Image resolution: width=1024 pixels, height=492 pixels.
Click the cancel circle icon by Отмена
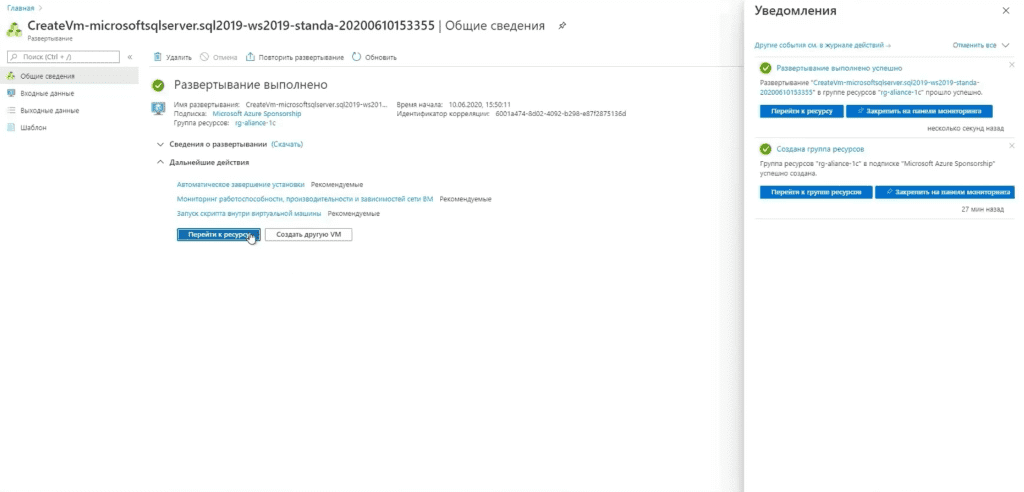coord(204,57)
